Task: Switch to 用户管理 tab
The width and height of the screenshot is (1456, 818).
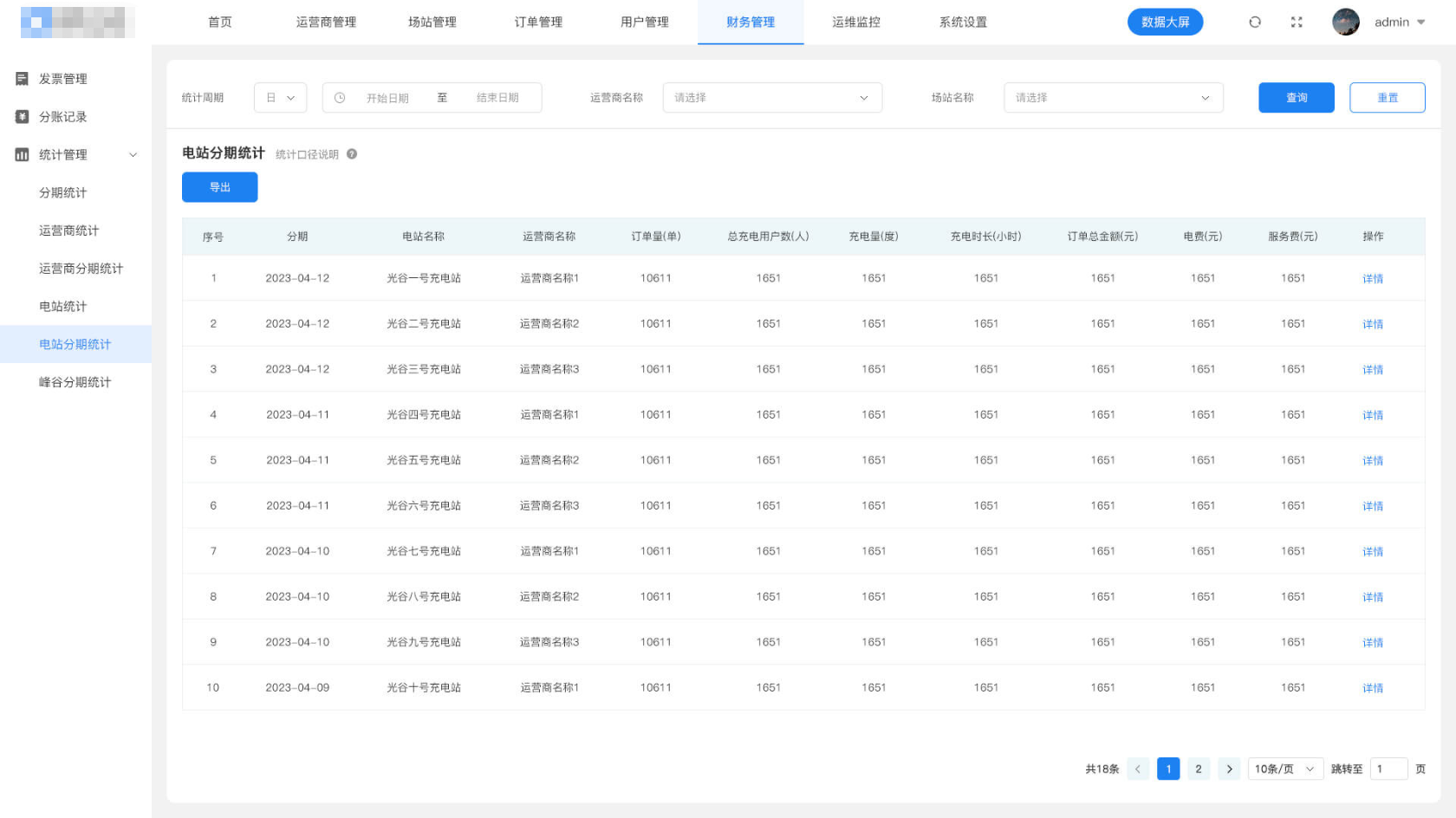Action: click(645, 23)
